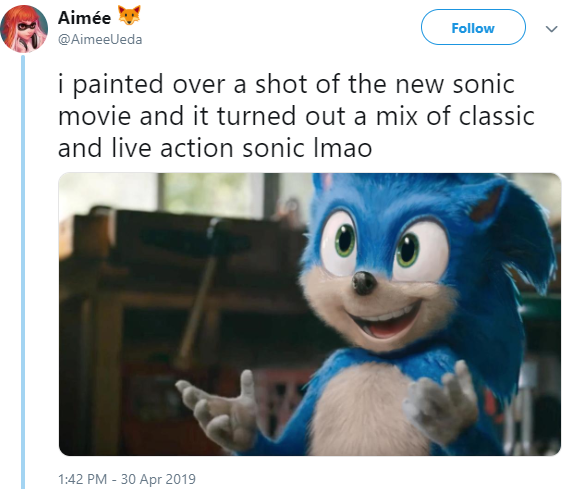Click the 1:42 PM - 30 Apr 2019 timestamp

pos(127,479)
